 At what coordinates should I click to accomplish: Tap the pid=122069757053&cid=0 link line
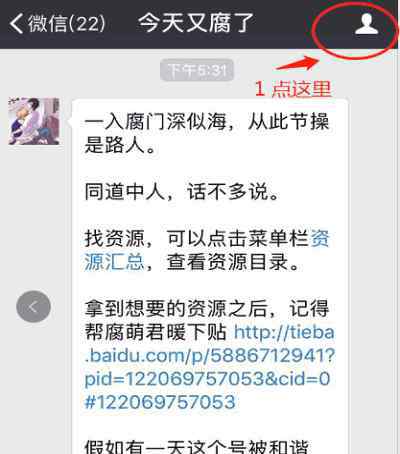coord(207,379)
